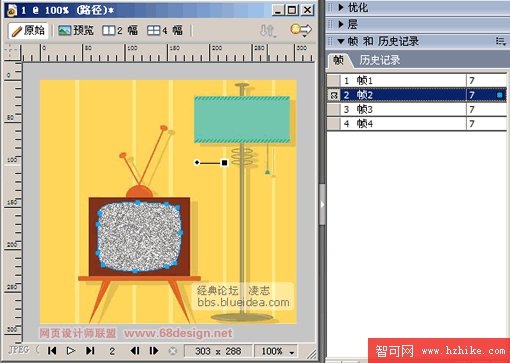
Task: Open the 100% zoom dropdown
Action: coord(276,351)
